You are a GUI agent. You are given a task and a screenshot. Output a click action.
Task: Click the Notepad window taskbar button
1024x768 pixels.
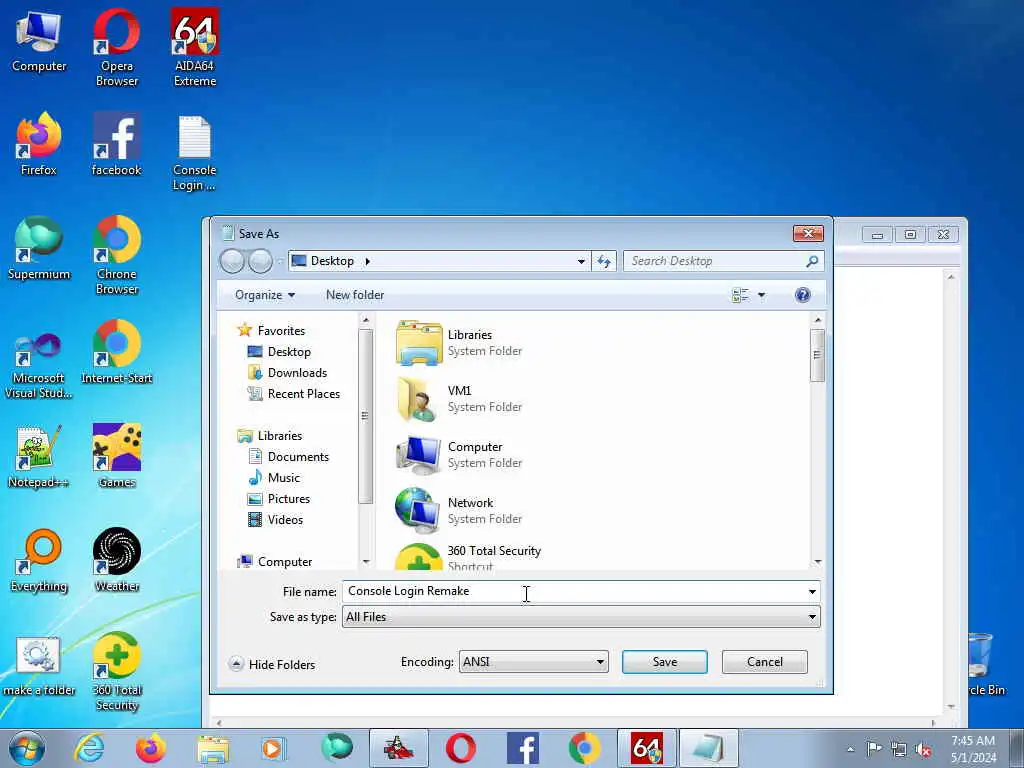(709, 748)
